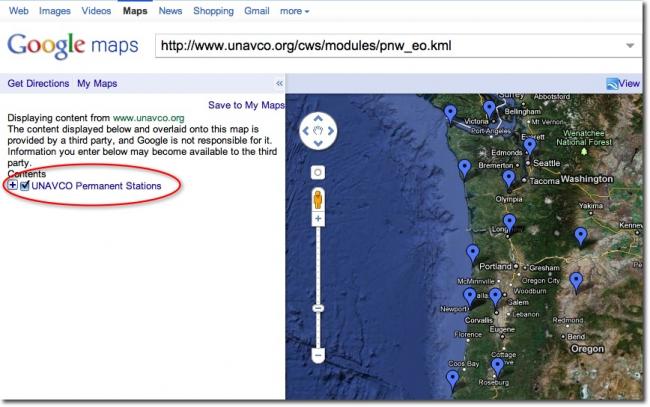Click the pan navigation control on map
The height and width of the screenshot is (407, 650).
(x=318, y=130)
